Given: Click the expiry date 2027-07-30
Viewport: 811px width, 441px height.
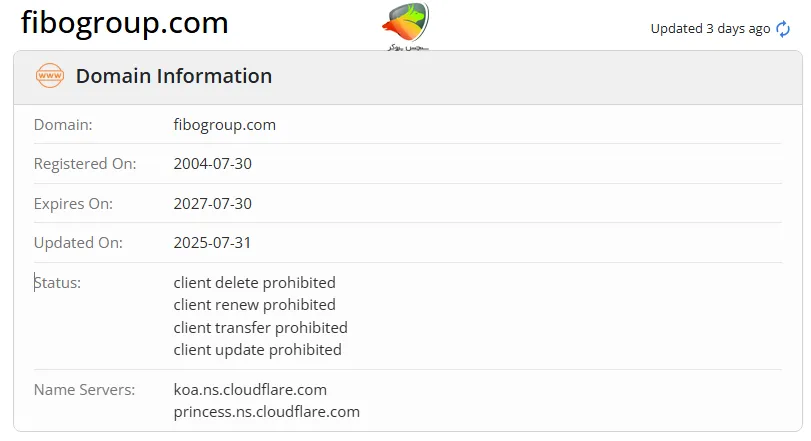Looking at the screenshot, I should 212,203.
